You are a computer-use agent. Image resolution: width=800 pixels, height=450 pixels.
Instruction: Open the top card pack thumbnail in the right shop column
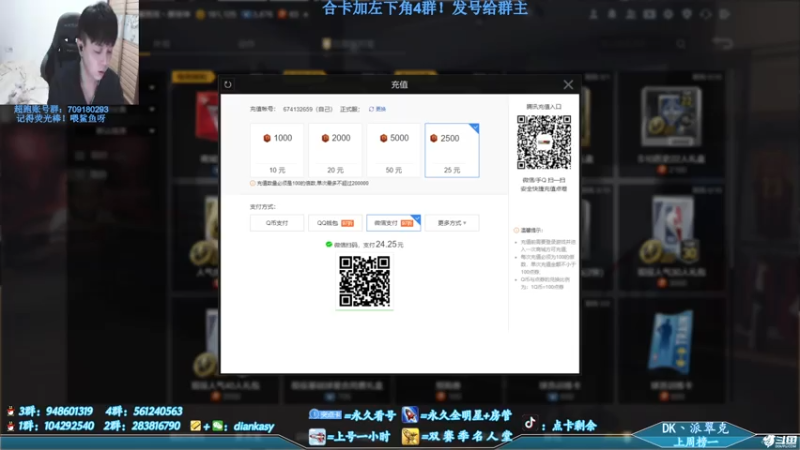(671, 116)
